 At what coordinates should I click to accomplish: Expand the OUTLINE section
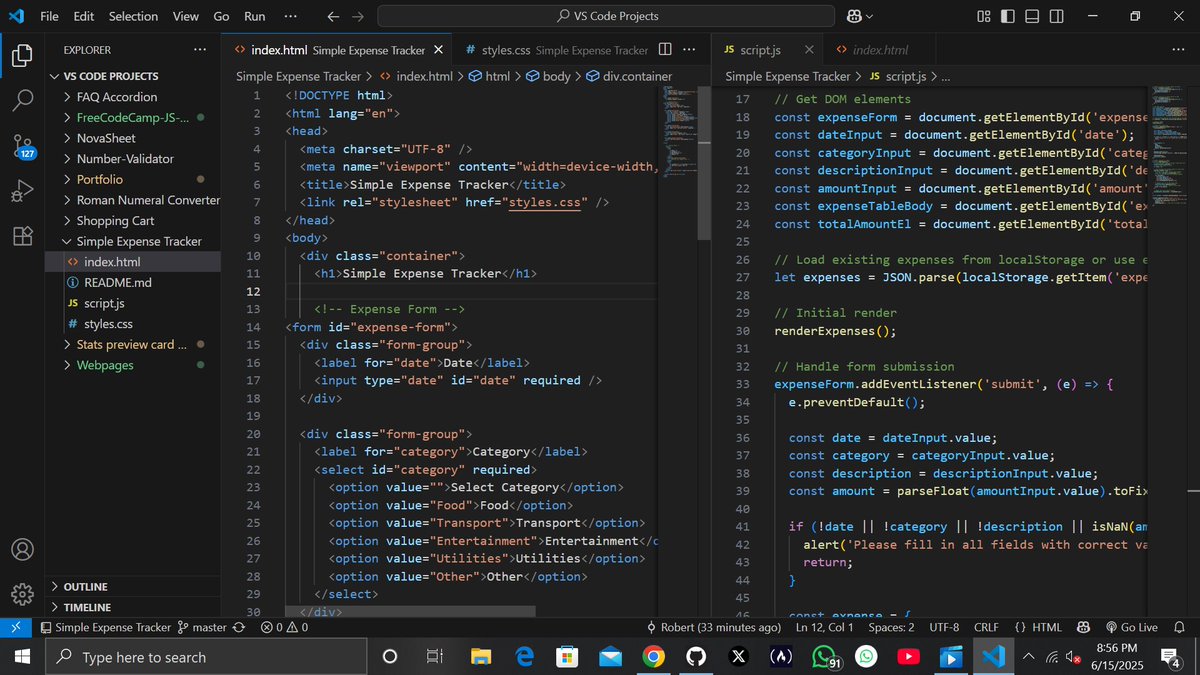pyautogui.click(x=133, y=587)
